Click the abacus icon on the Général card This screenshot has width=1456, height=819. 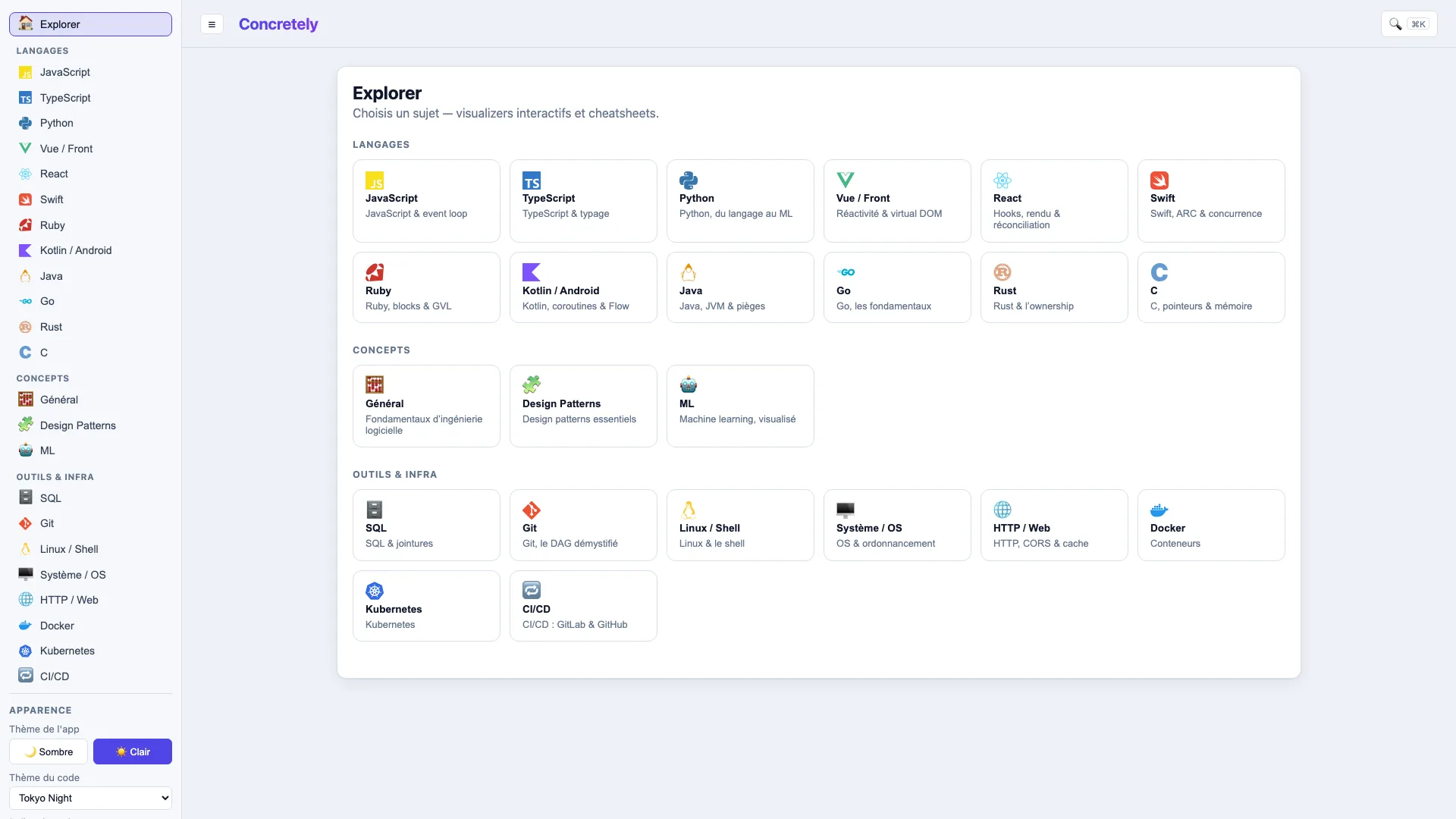tap(375, 384)
